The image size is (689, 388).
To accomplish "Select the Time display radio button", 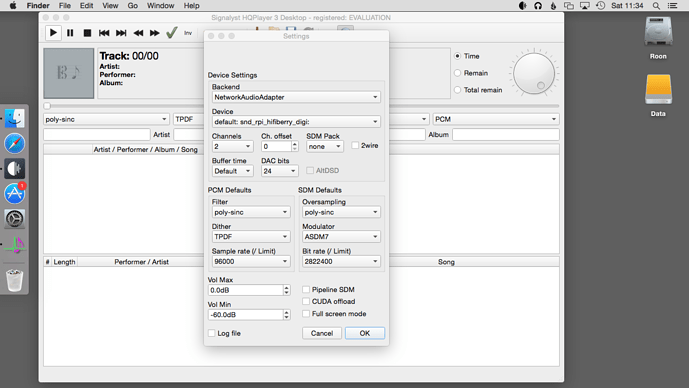I will click(457, 56).
